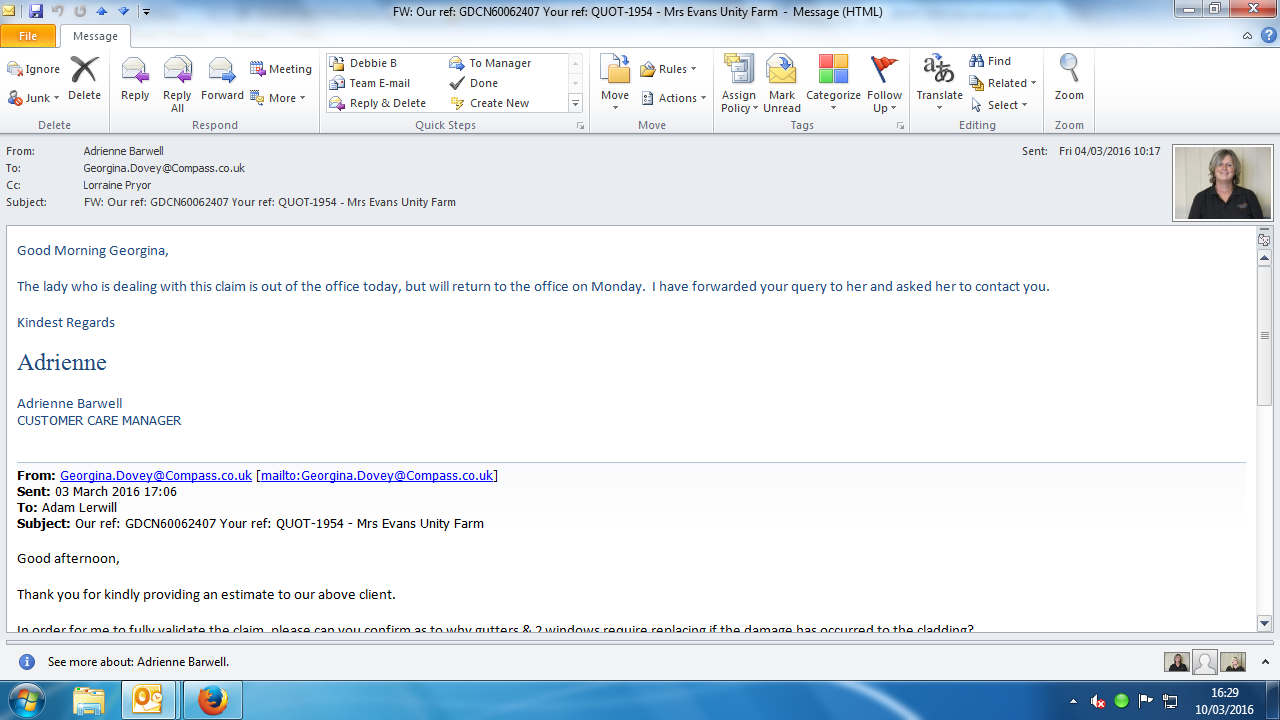Click the Action Center flag tray icon
Viewport: 1280px width, 720px height.
click(1146, 701)
